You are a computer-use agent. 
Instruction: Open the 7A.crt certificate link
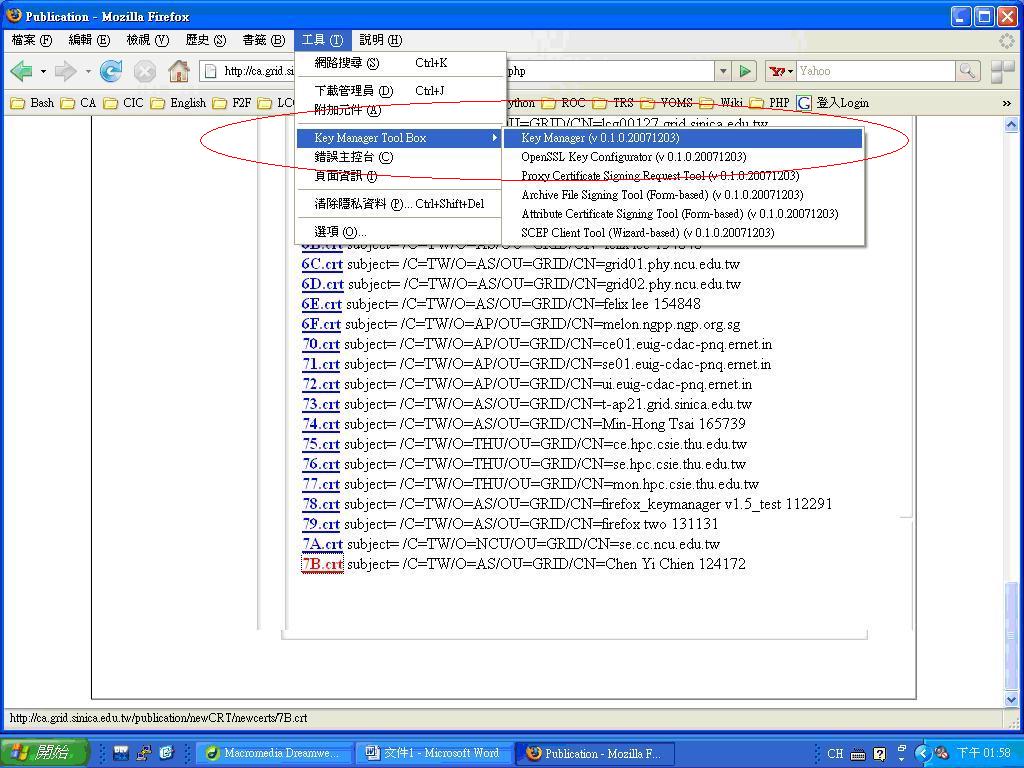(322, 544)
